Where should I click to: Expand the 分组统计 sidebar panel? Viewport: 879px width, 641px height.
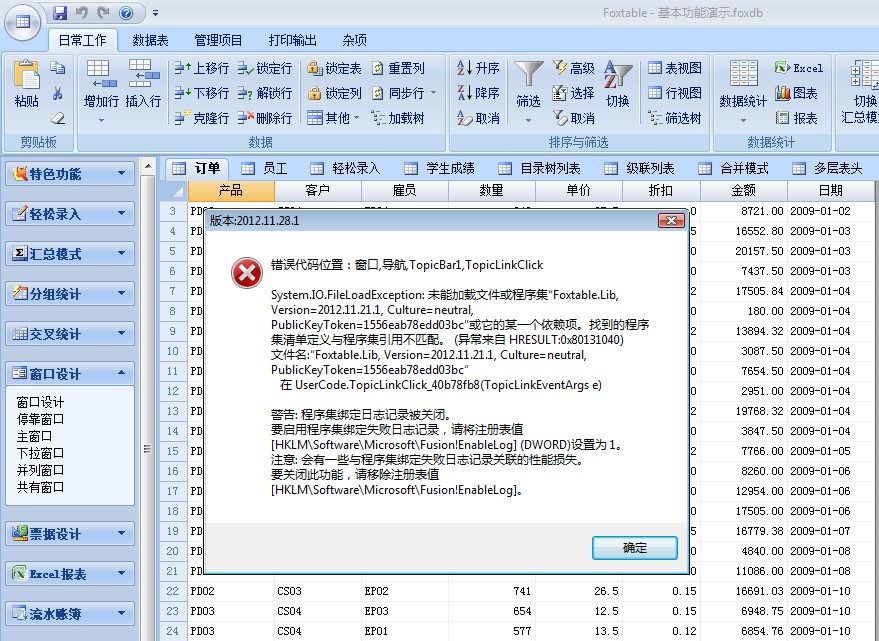[70, 293]
